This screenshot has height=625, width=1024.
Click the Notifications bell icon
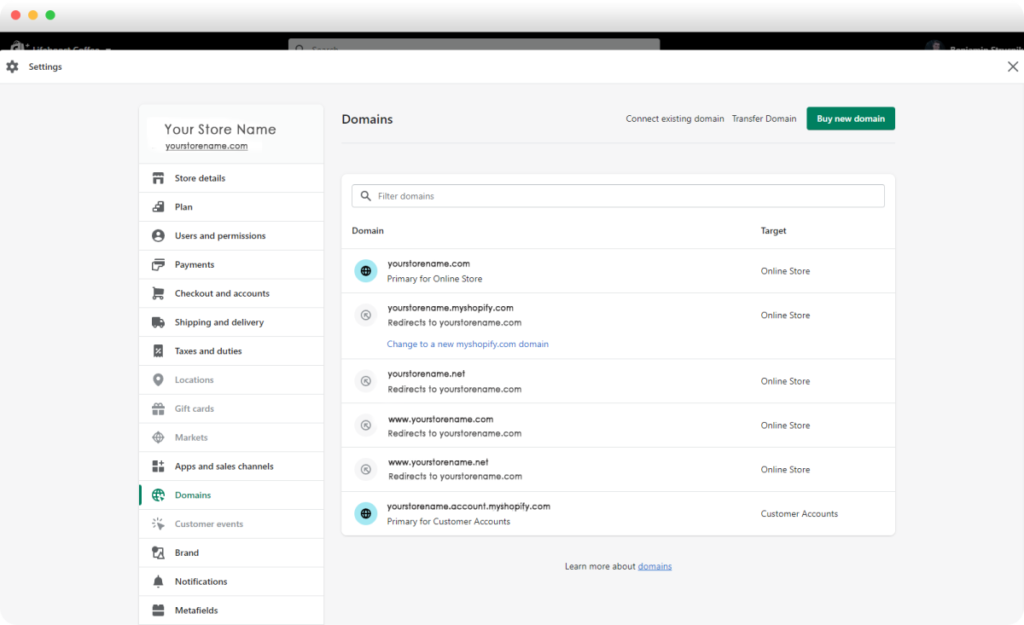coord(158,581)
